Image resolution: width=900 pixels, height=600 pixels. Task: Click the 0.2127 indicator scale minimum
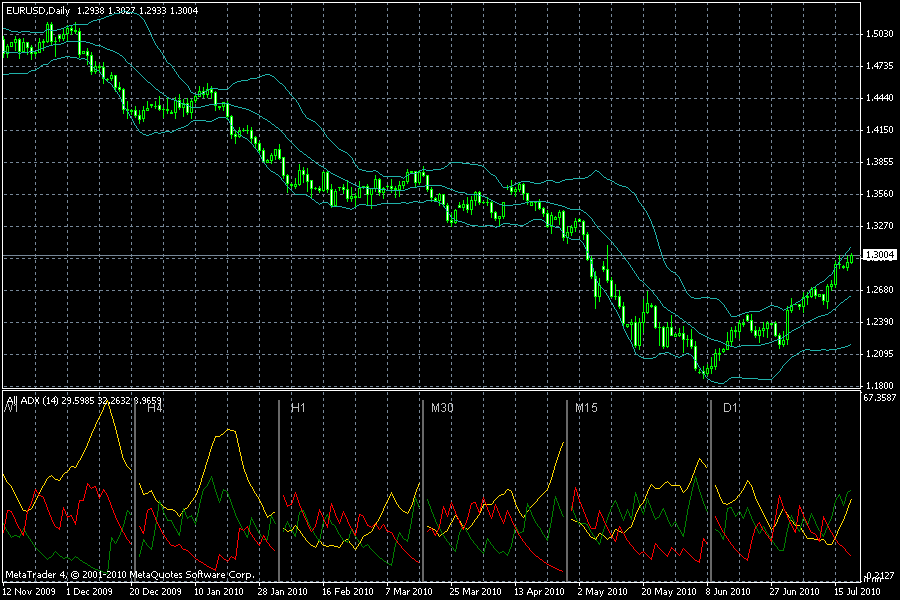click(x=881, y=575)
